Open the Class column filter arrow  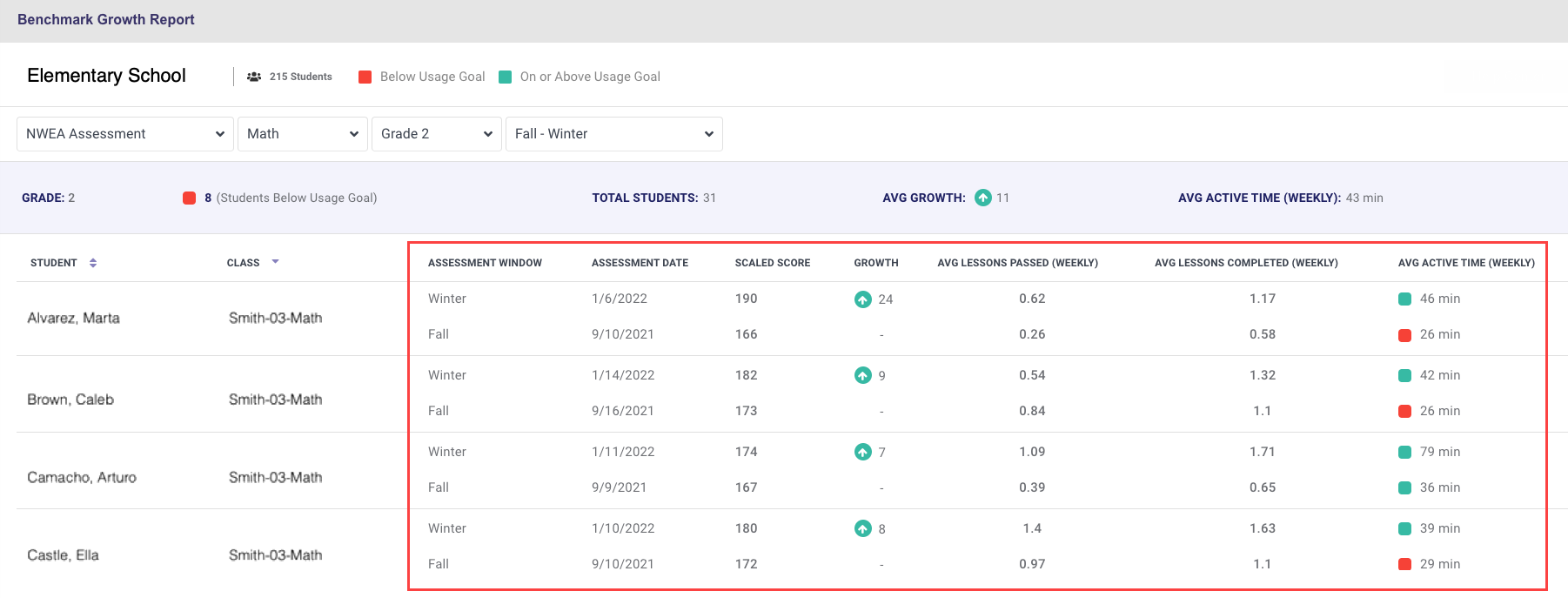tap(275, 262)
